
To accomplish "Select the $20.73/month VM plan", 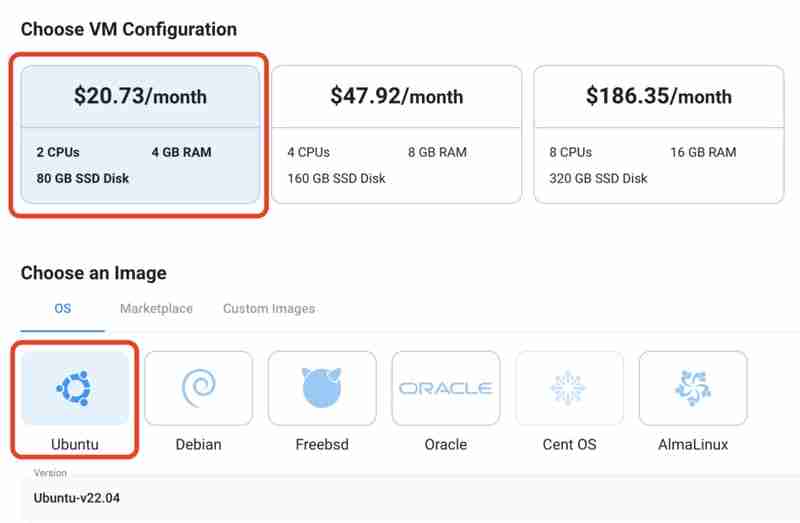I will pyautogui.click(x=140, y=97).
